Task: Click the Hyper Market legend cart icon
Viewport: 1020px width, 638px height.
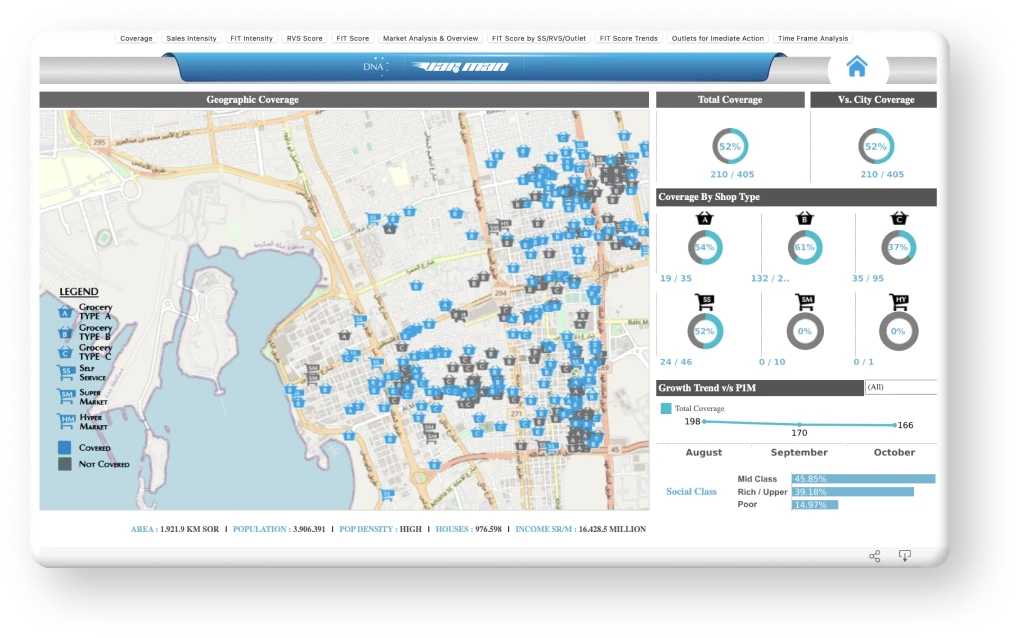Action: pos(67,422)
